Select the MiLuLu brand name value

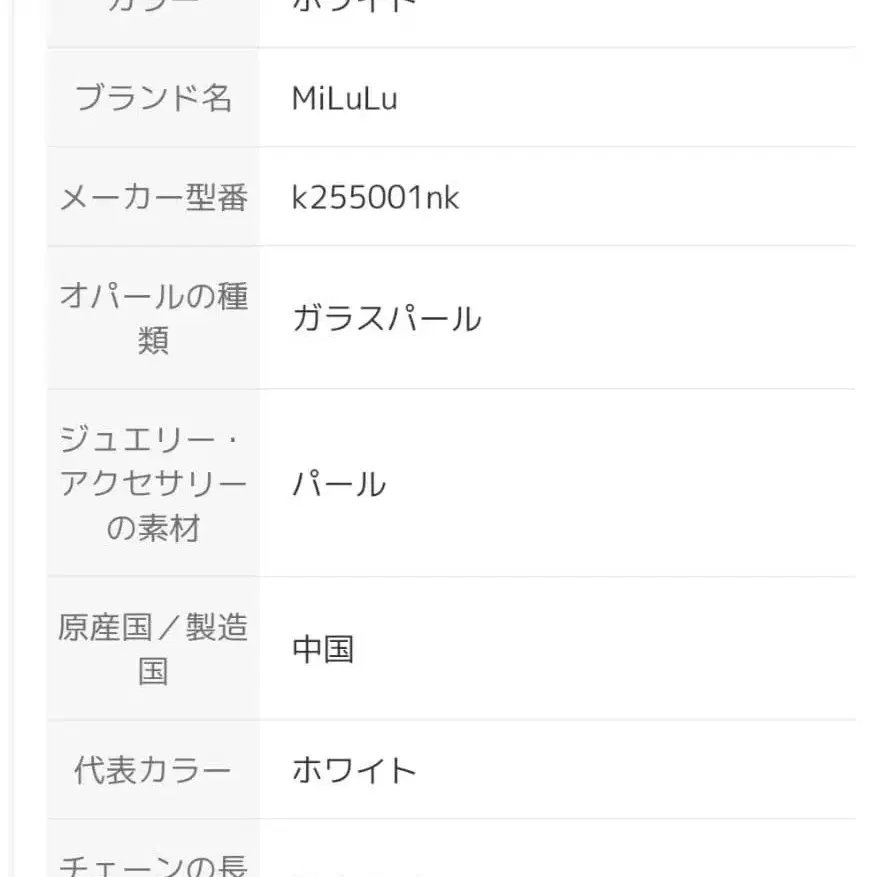click(x=344, y=98)
